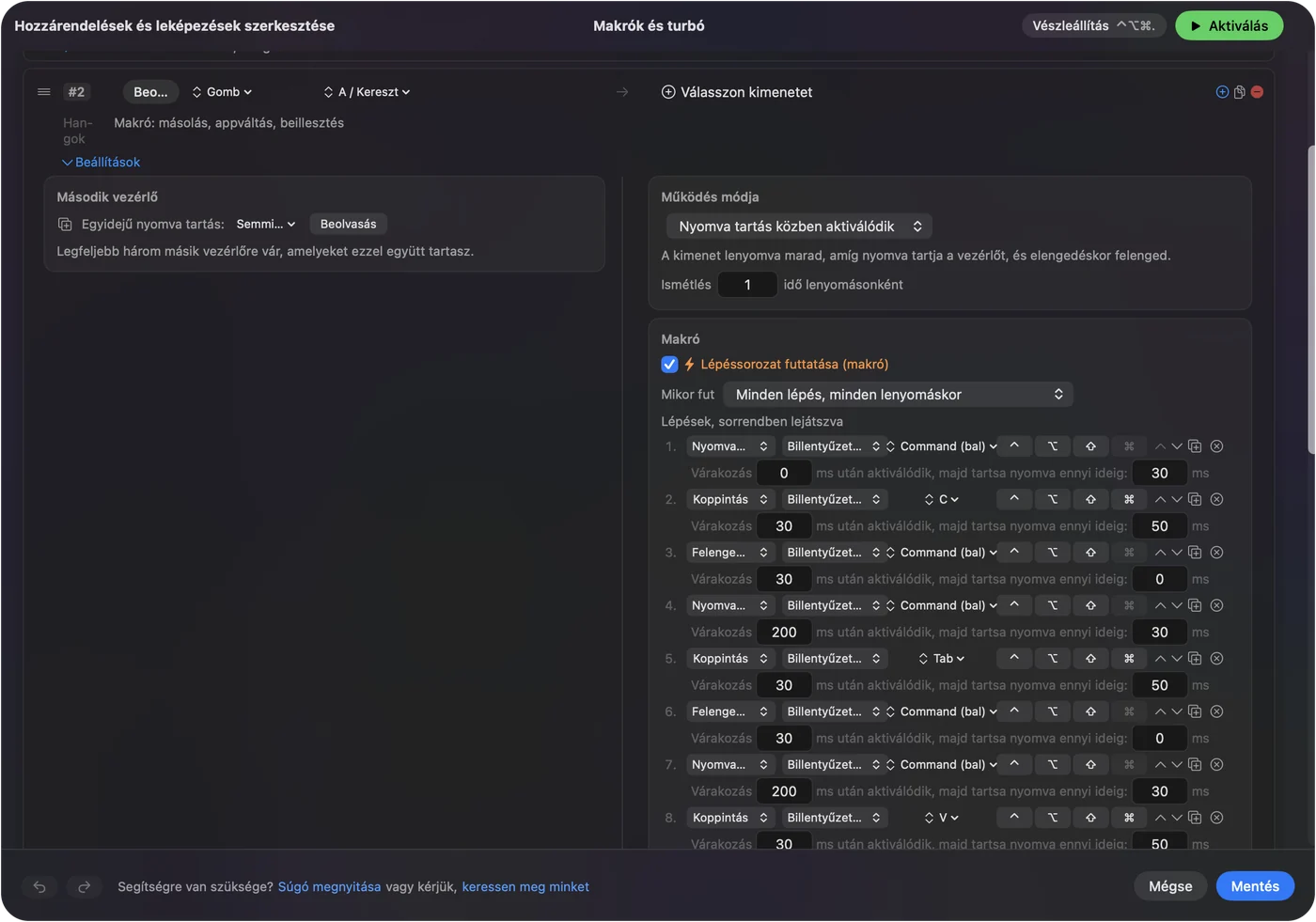Duplicate step 2 using its copy icon

(x=1195, y=499)
